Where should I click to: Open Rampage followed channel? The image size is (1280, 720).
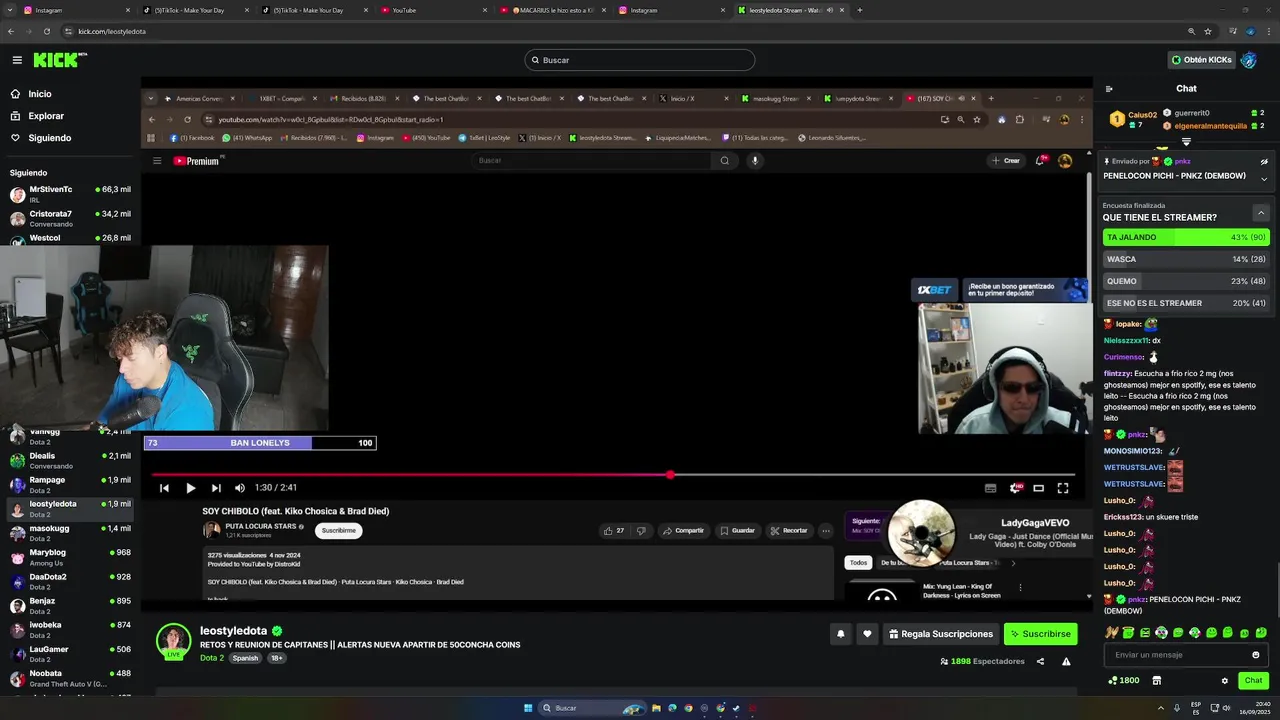70,484
